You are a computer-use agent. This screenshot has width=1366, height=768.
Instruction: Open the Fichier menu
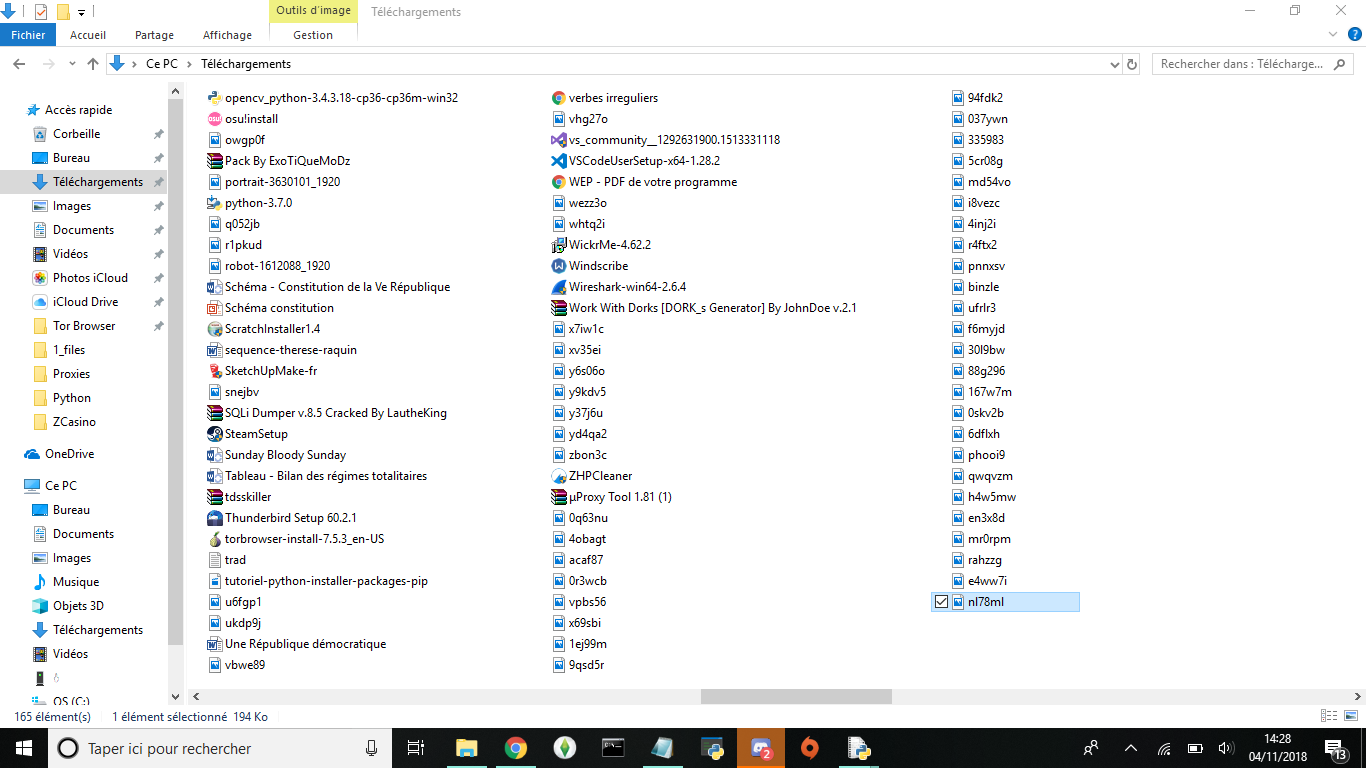tap(28, 35)
